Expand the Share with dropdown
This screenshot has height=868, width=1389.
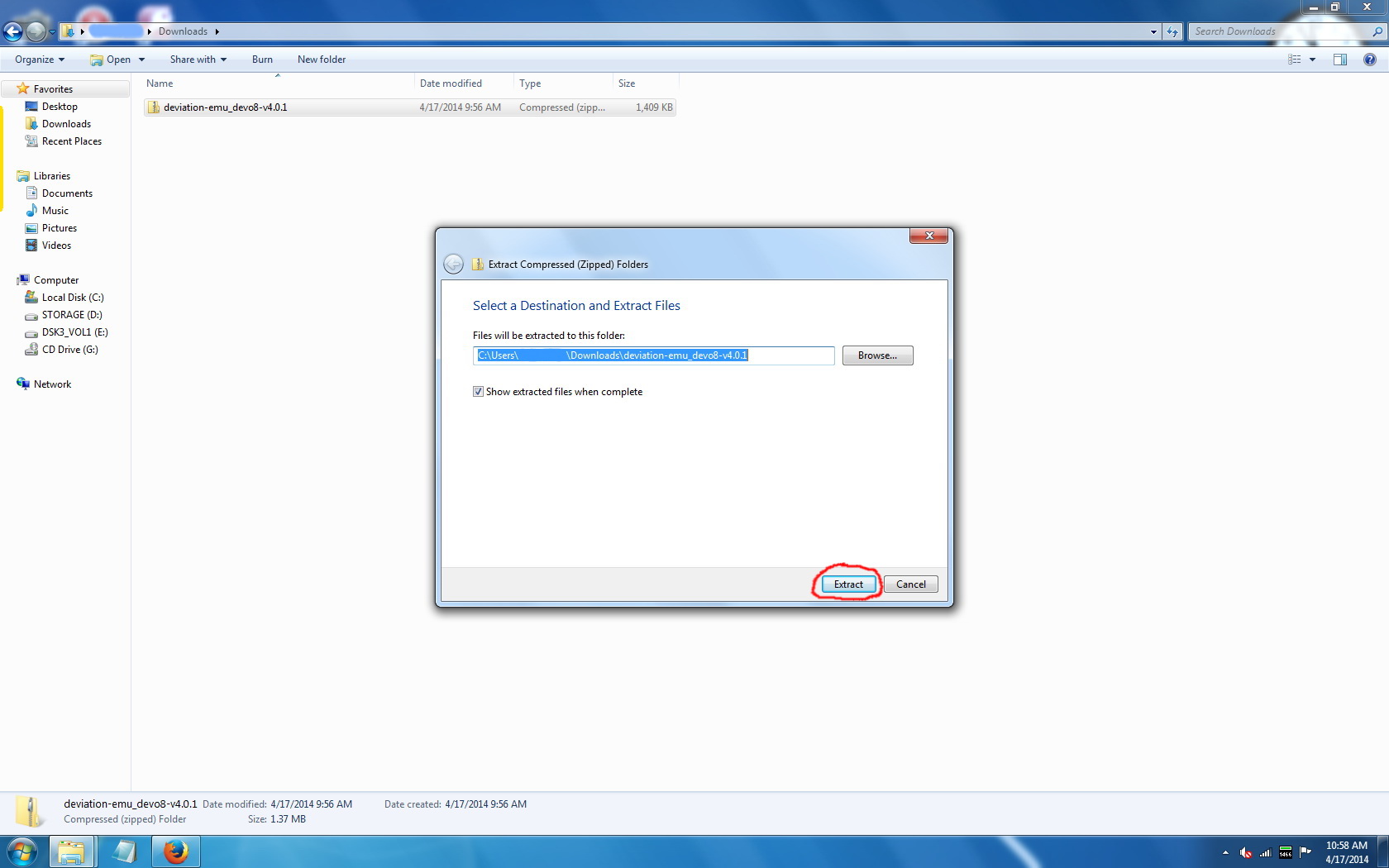[x=198, y=60]
